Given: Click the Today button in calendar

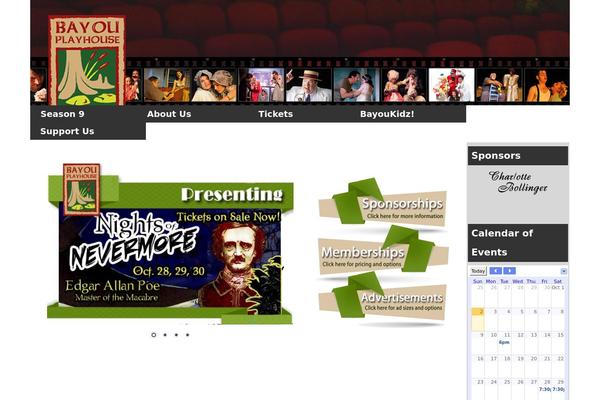Looking at the screenshot, I should tap(478, 271).
